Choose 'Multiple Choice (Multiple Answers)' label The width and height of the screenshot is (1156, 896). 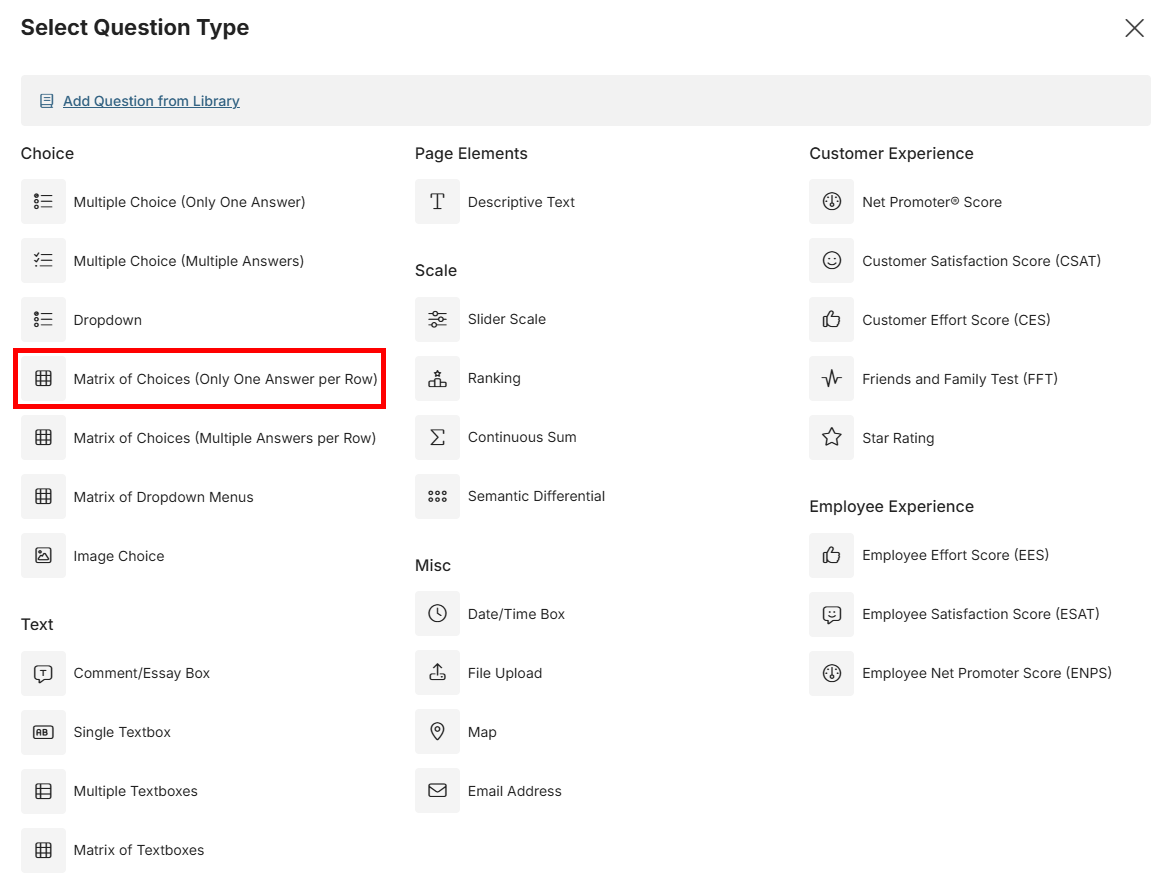[x=189, y=261]
